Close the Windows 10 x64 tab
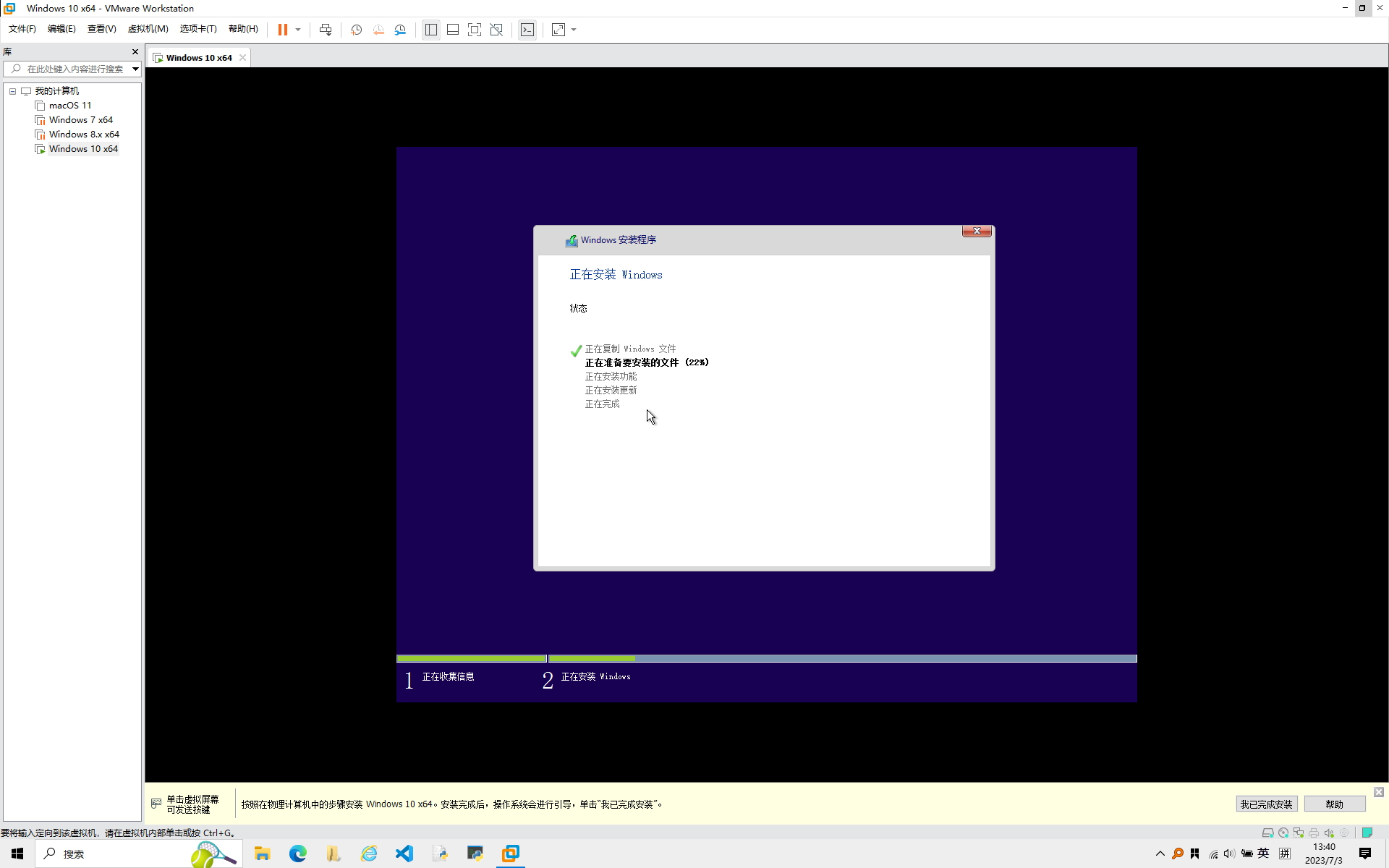This screenshot has height=868, width=1389. [x=243, y=58]
